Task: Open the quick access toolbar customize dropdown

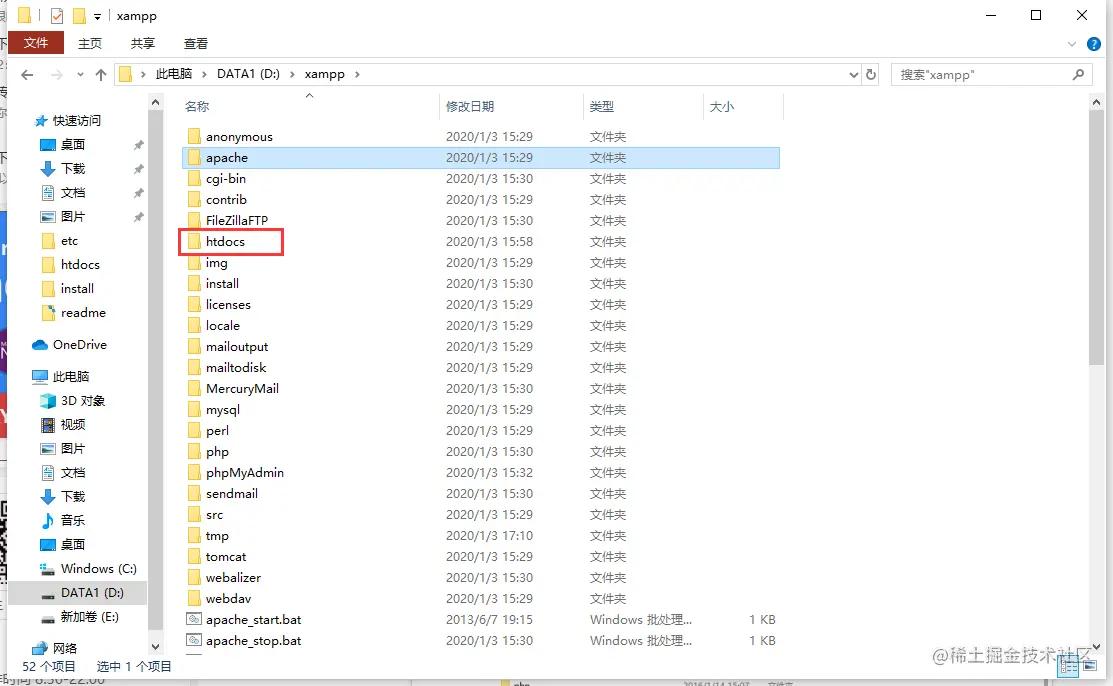Action: click(97, 16)
